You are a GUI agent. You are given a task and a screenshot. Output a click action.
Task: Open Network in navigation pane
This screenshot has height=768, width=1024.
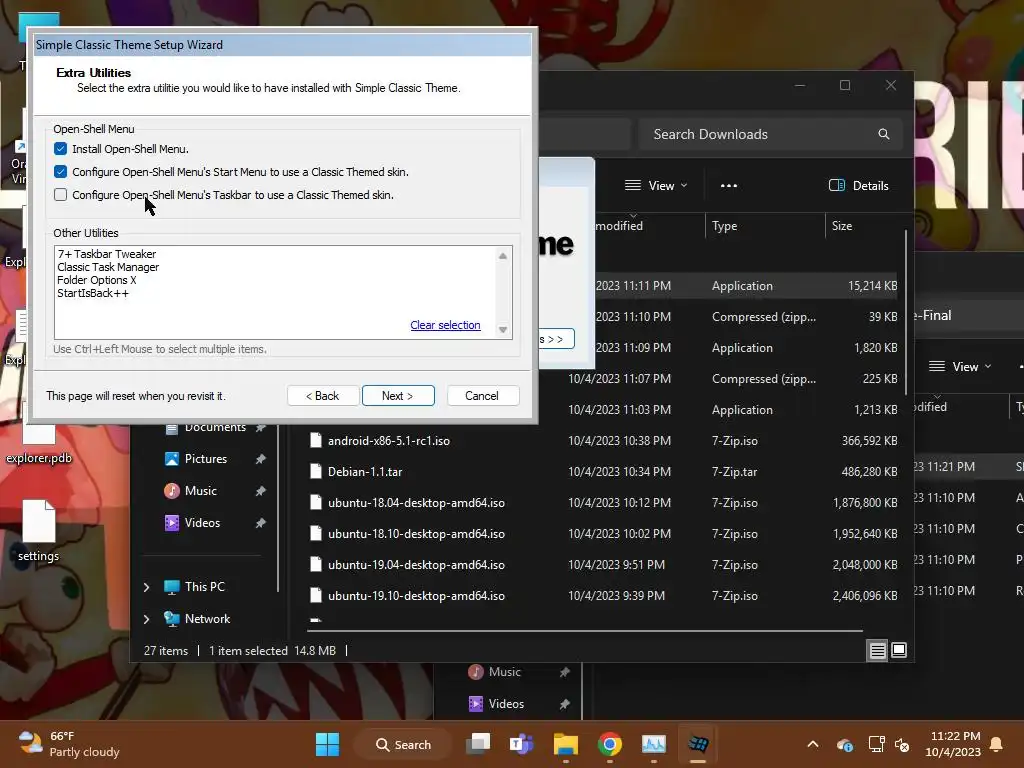tap(207, 618)
